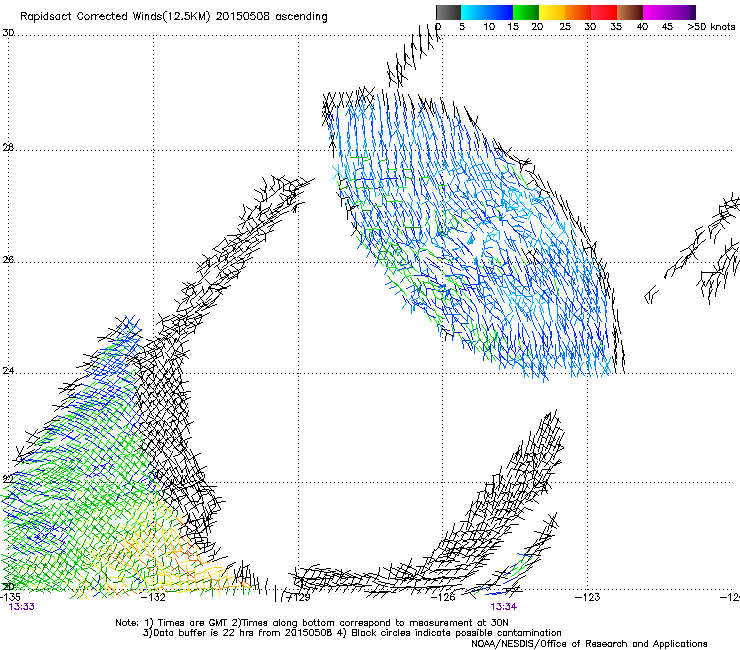Click the NOAA/NESDIS credit line
The image size is (740, 650).
[589, 644]
